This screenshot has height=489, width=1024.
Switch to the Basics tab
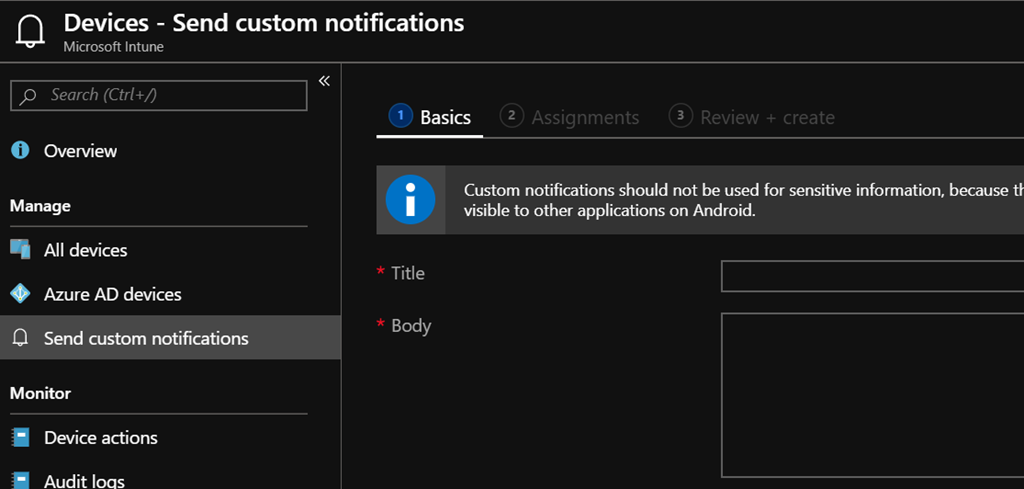(431, 117)
